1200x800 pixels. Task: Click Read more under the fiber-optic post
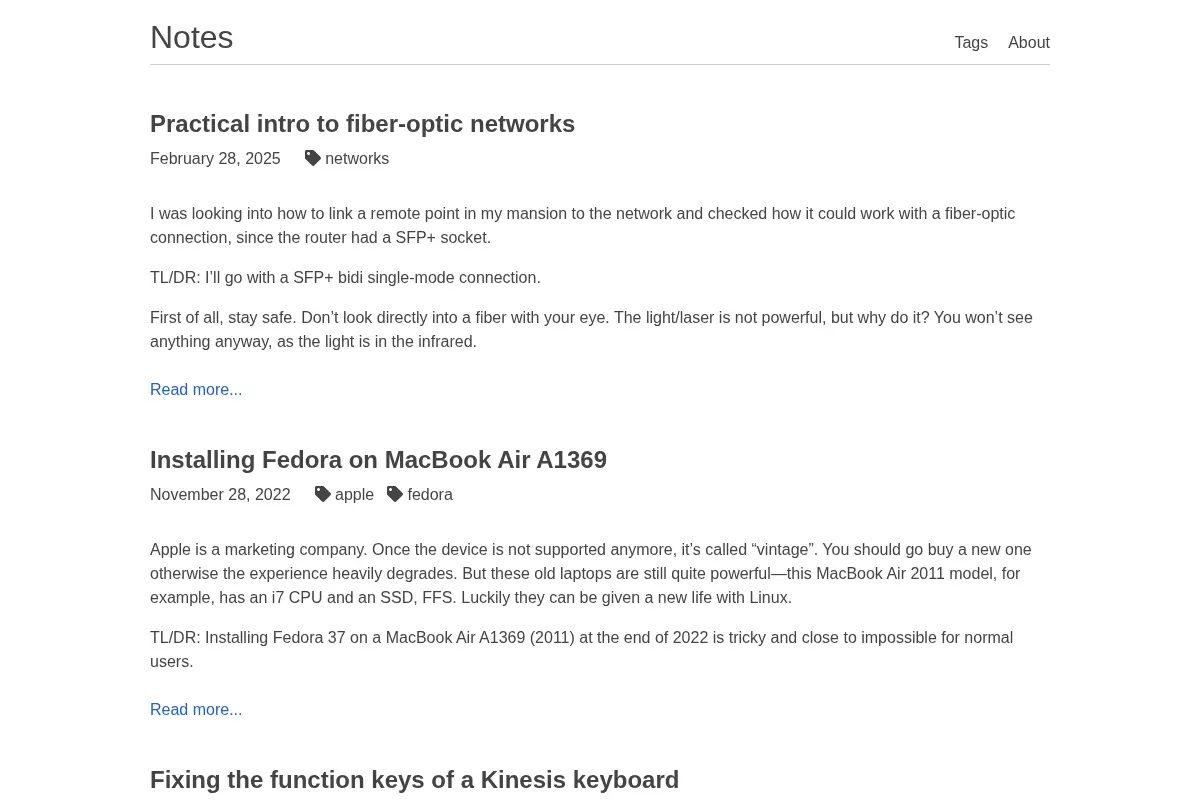click(x=196, y=389)
